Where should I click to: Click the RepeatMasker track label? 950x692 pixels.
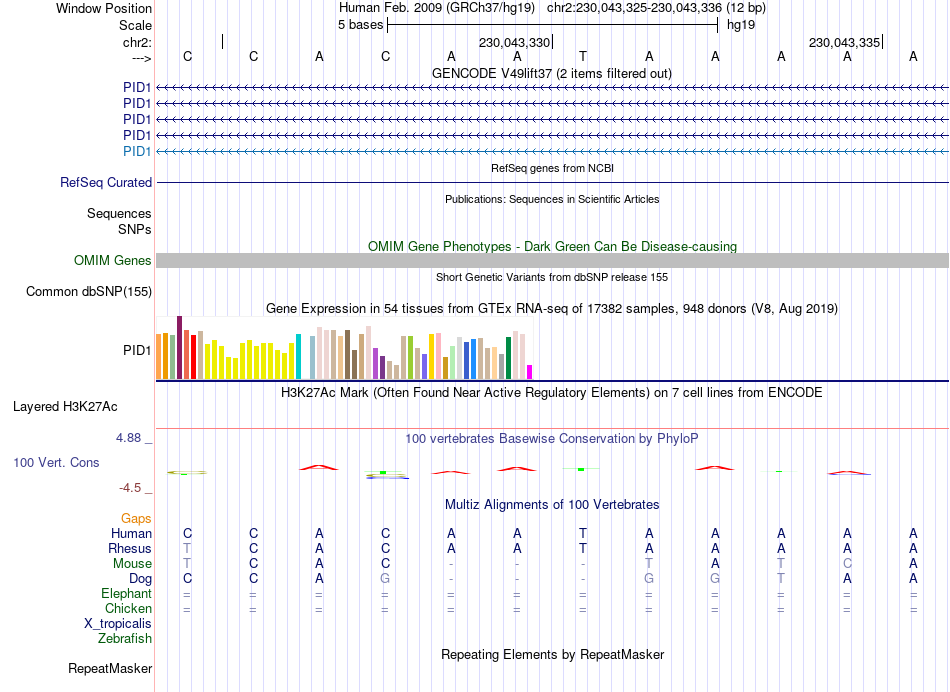coord(110,668)
